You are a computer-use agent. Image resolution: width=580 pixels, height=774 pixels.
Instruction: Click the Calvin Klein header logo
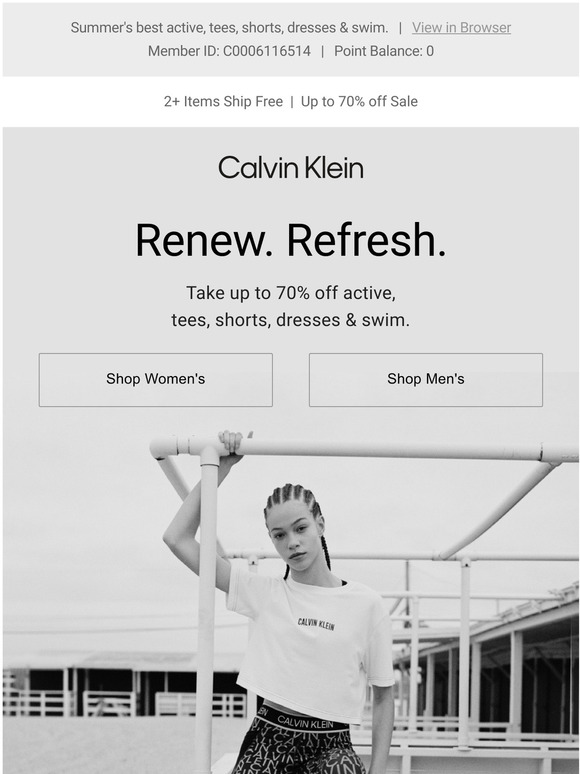pos(291,168)
